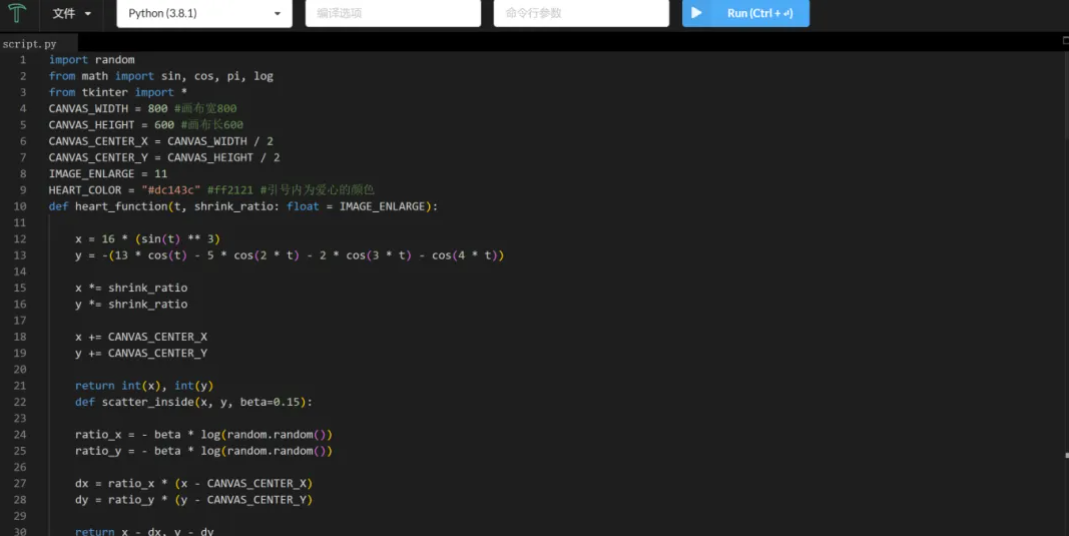Click the arrow on the Python version selector
Image resolution: width=1069 pixels, height=536 pixels.
(277, 14)
